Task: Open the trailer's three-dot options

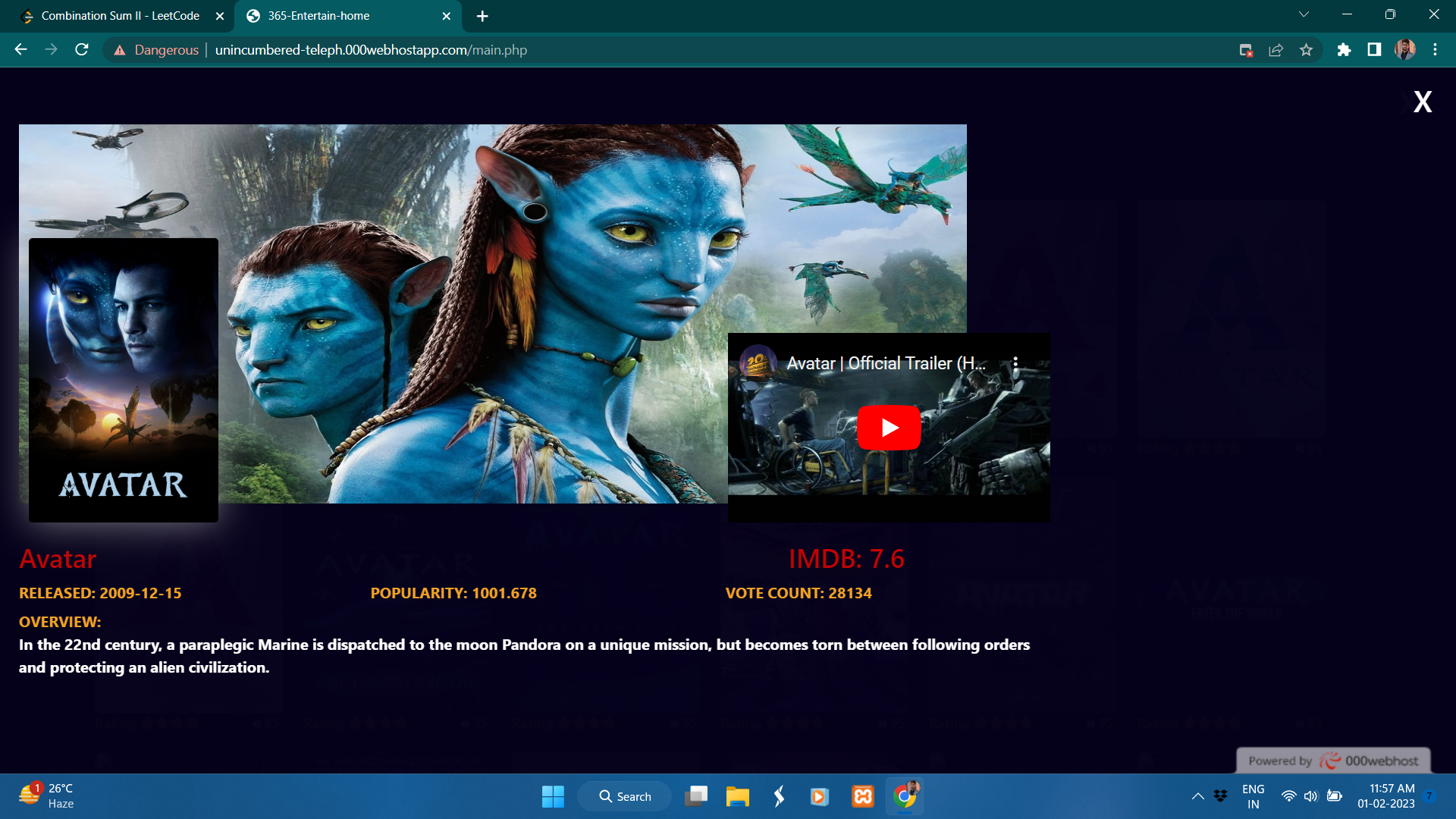Action: pos(1016,363)
